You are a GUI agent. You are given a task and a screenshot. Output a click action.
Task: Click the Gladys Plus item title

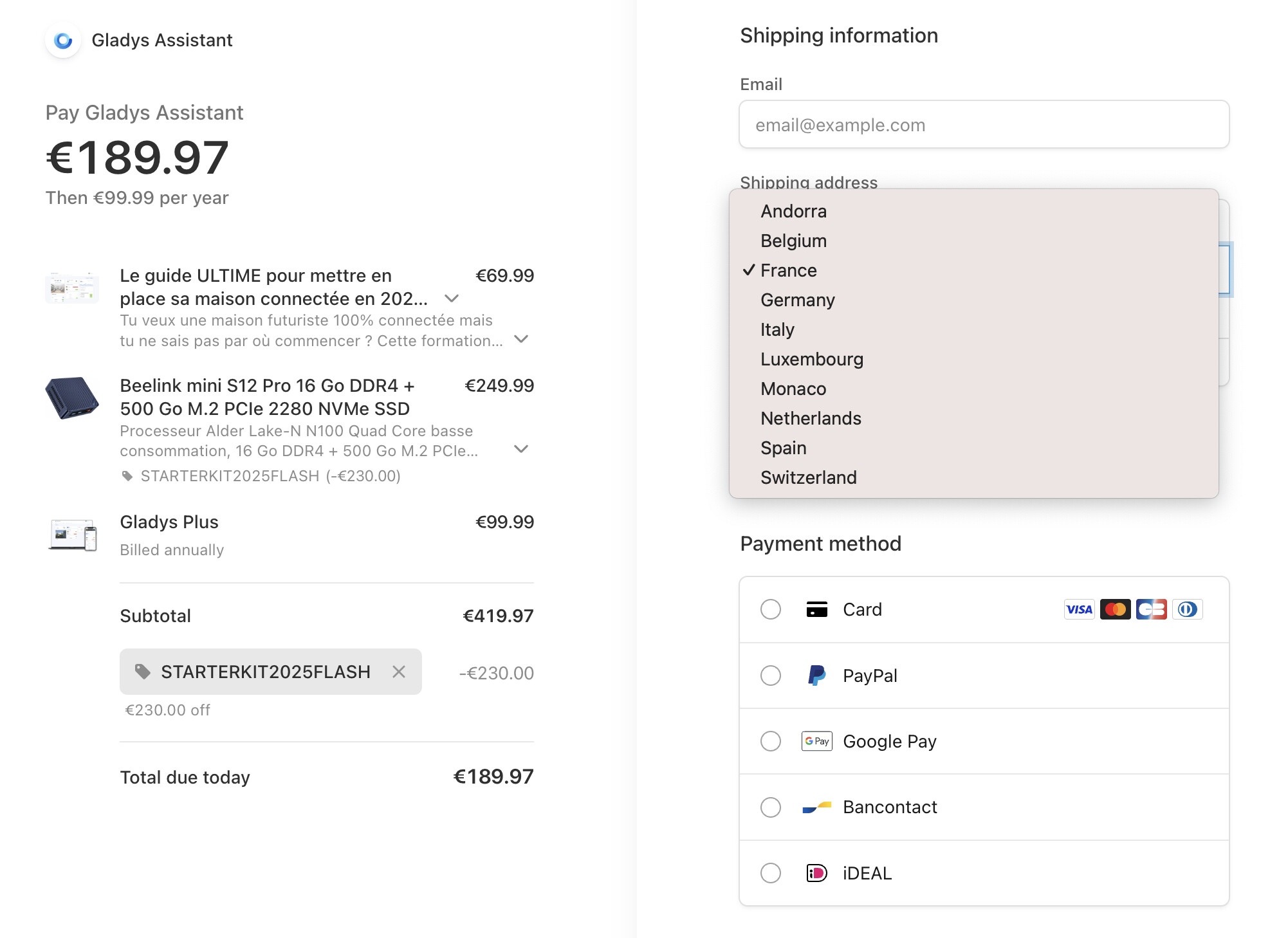point(169,522)
